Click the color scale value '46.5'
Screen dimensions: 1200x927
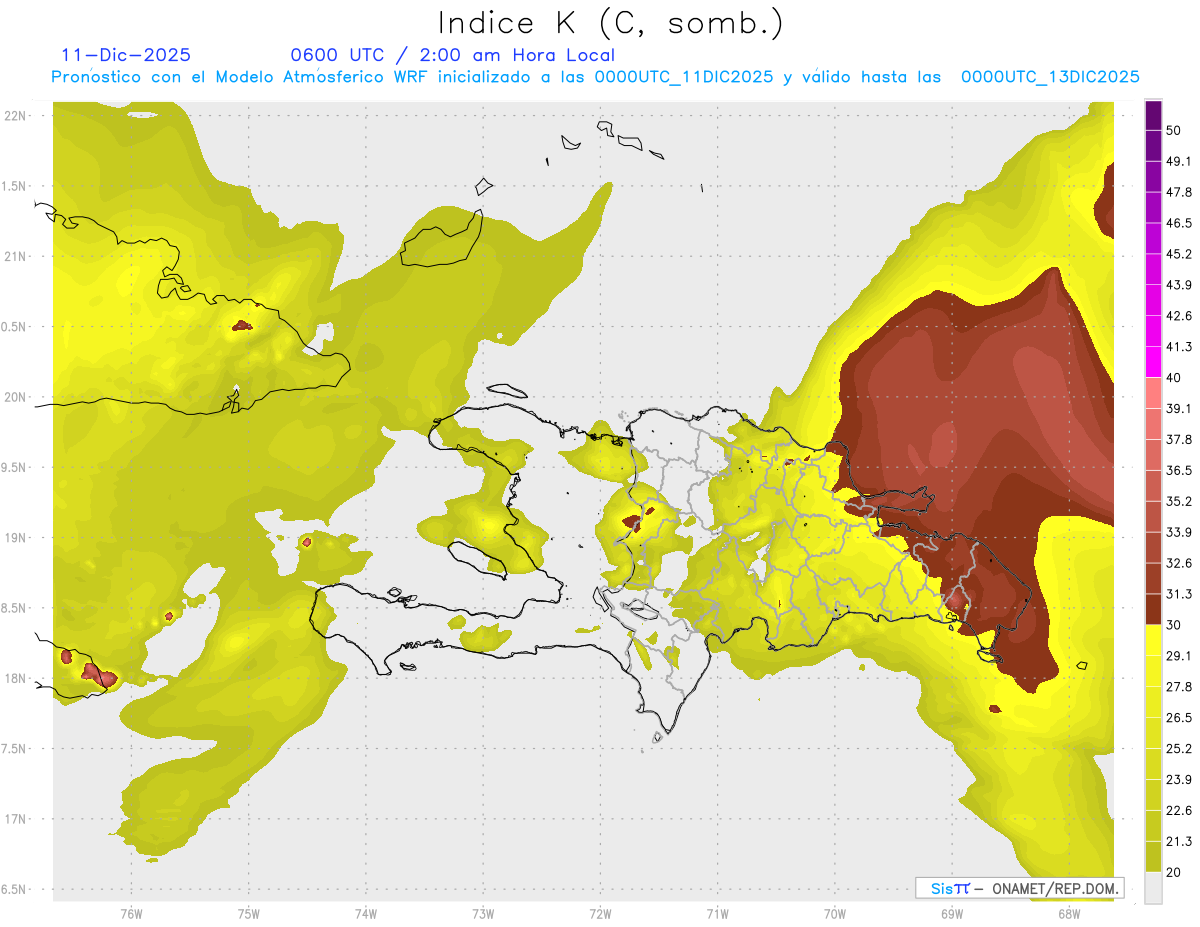coord(1179,223)
